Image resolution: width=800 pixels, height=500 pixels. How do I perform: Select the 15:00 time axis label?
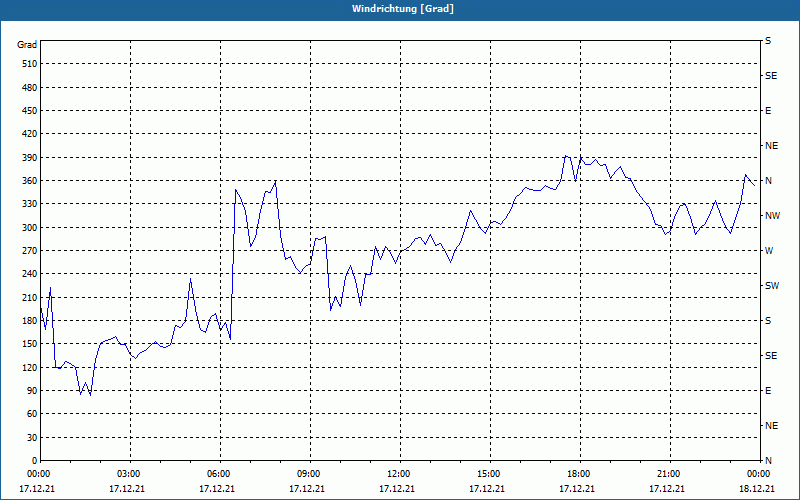point(489,474)
